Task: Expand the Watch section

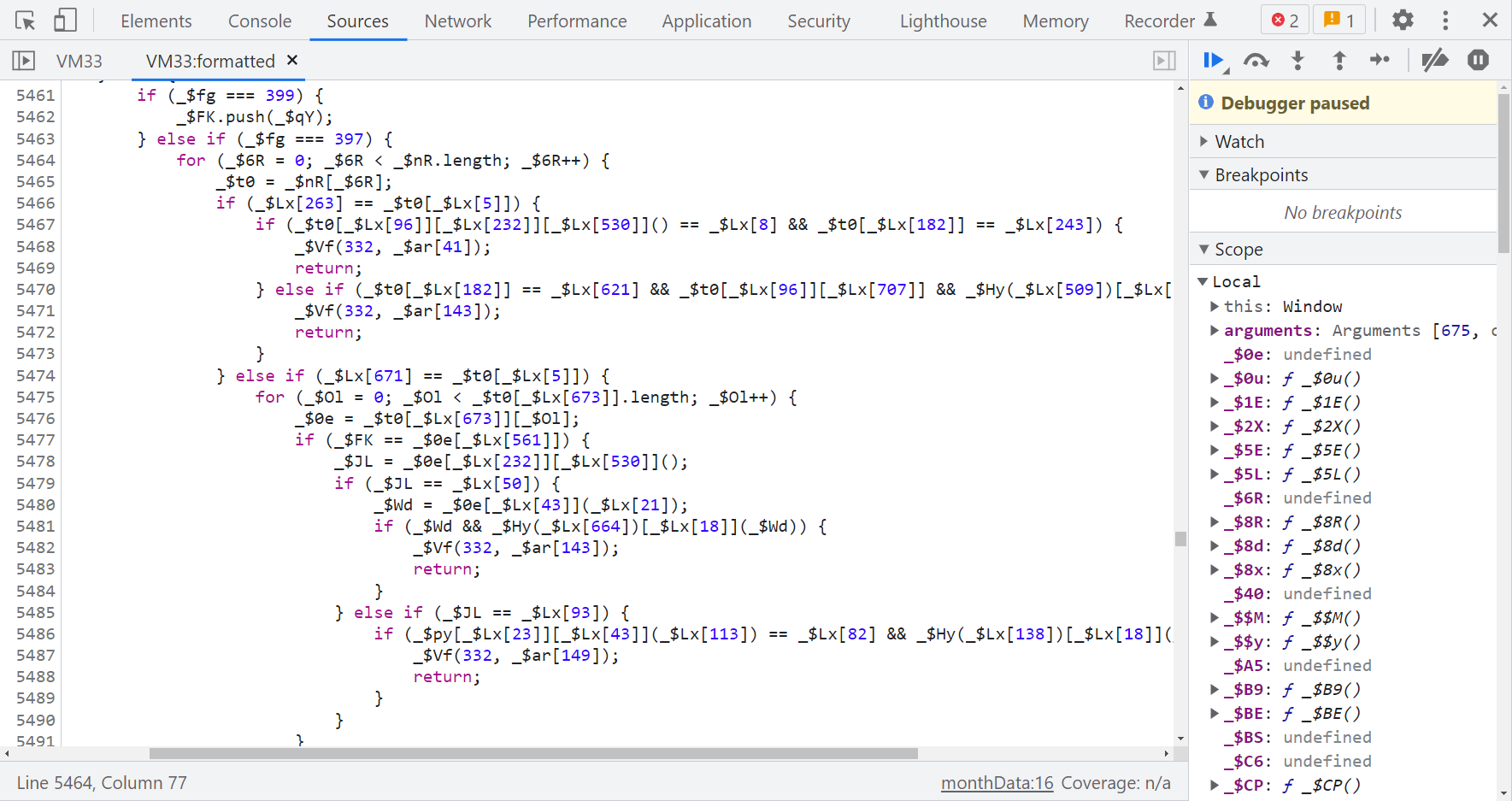Action: [1239, 142]
